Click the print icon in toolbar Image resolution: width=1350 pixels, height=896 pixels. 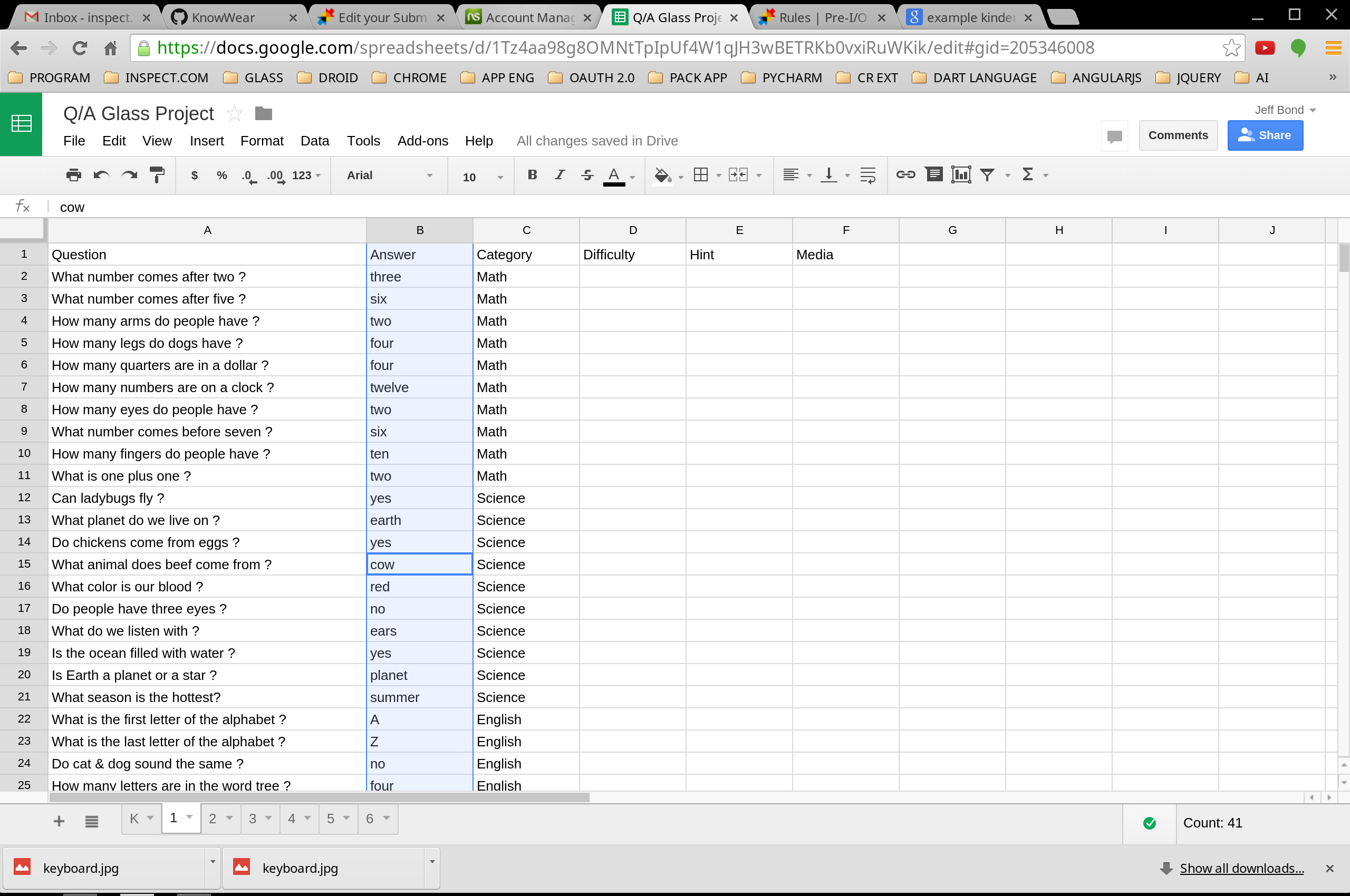(x=73, y=175)
